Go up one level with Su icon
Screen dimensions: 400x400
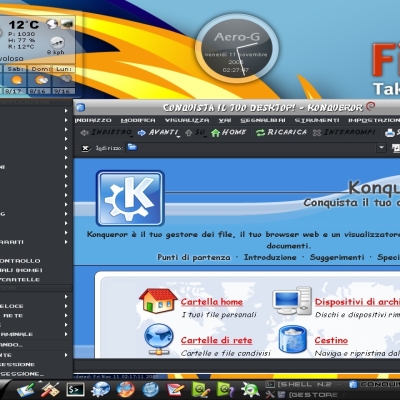pyautogui.click(x=189, y=133)
